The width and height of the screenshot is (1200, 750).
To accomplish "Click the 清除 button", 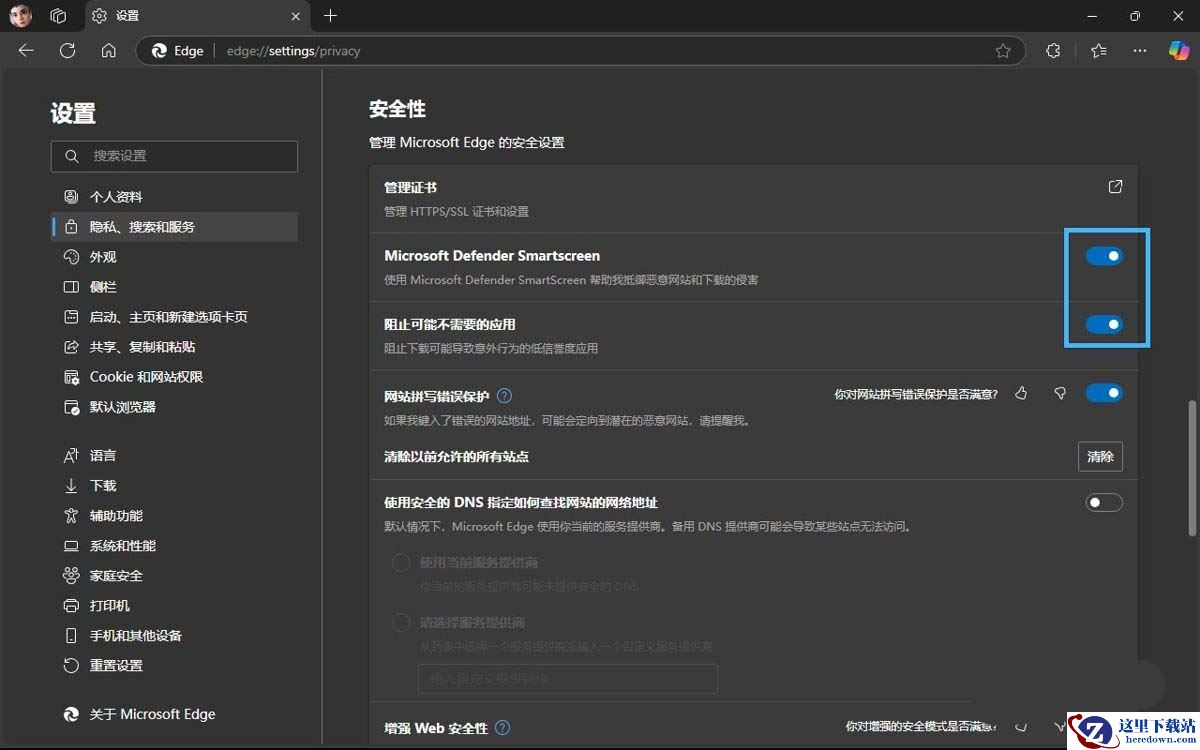I will (1100, 456).
